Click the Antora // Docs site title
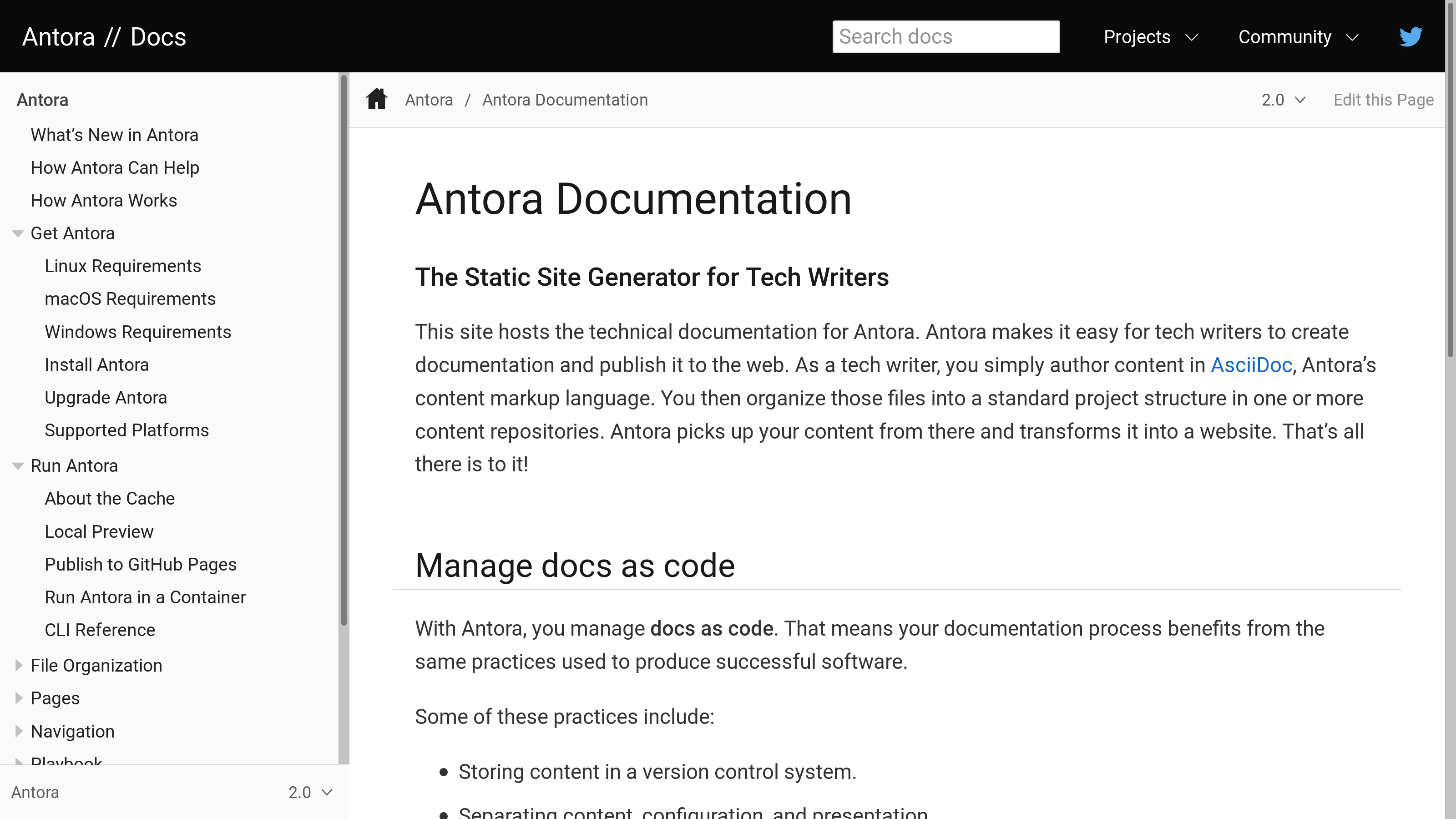 pos(104,37)
